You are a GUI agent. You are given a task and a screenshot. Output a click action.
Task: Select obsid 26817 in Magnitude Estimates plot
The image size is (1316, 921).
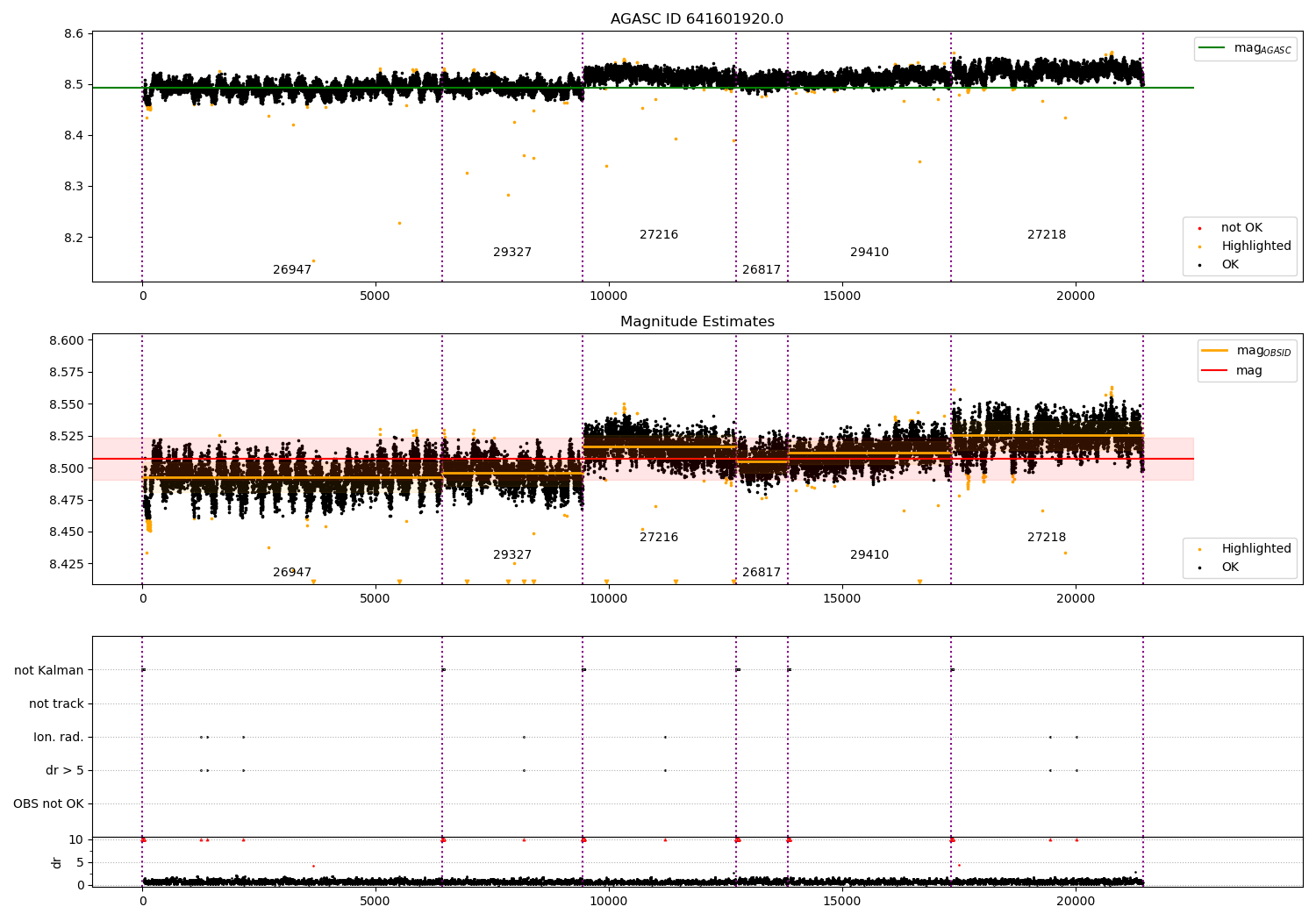pos(762,573)
